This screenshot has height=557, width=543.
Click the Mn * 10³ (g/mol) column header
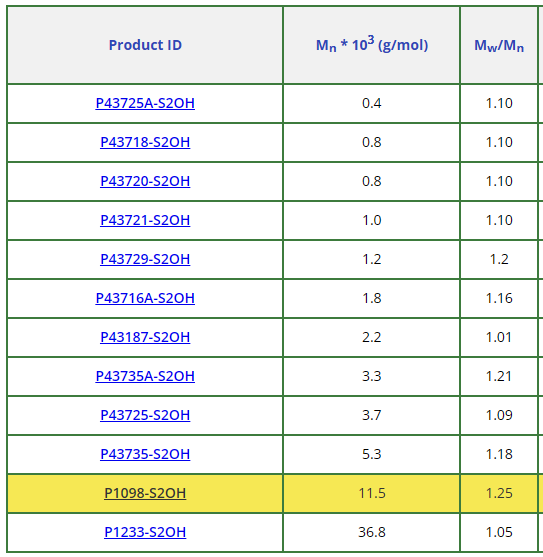(x=372, y=45)
